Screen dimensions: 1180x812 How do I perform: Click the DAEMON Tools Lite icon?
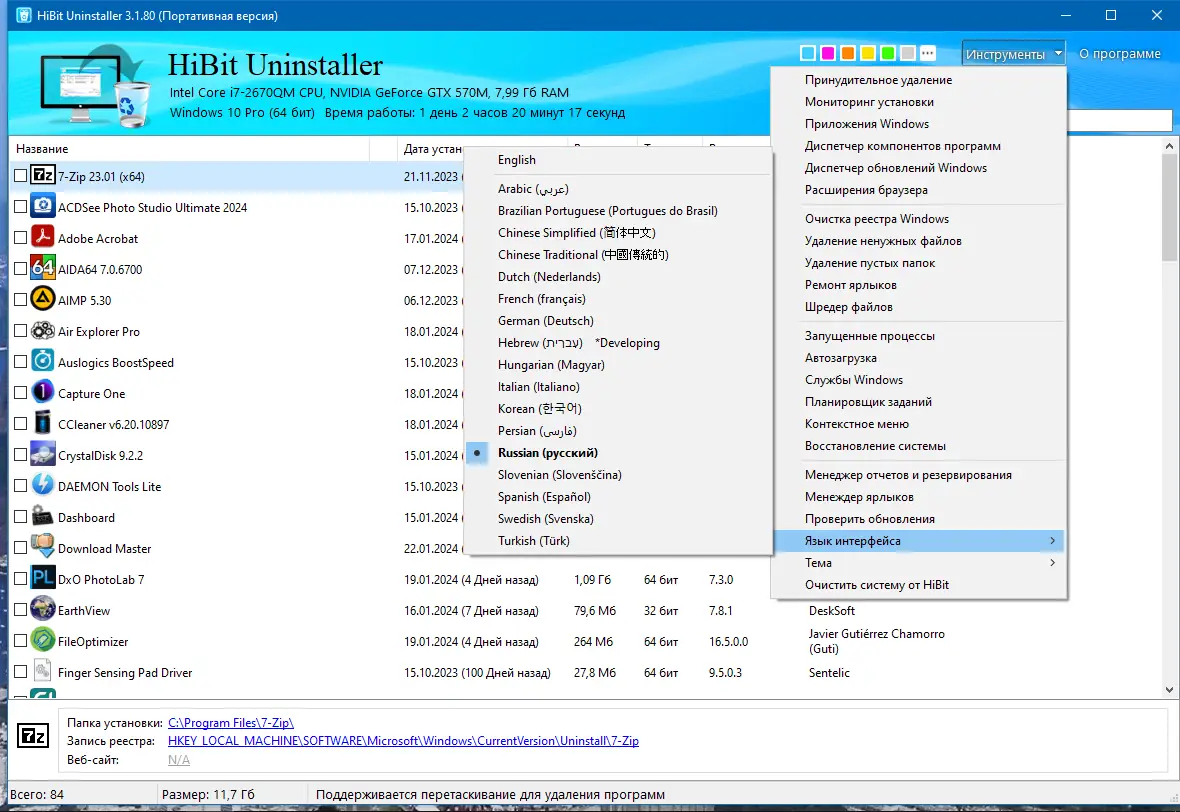tap(43, 486)
